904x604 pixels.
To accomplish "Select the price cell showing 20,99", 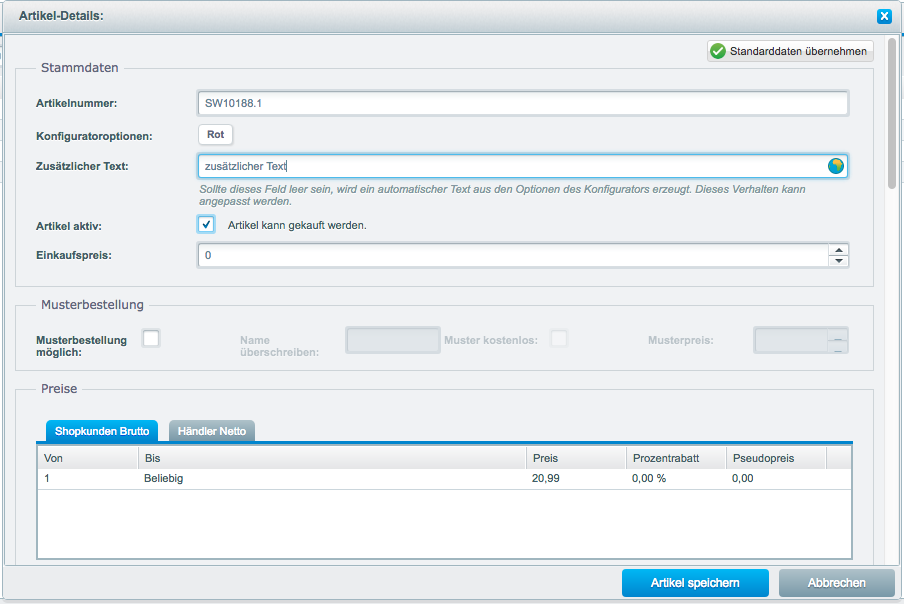I will pyautogui.click(x=546, y=479).
